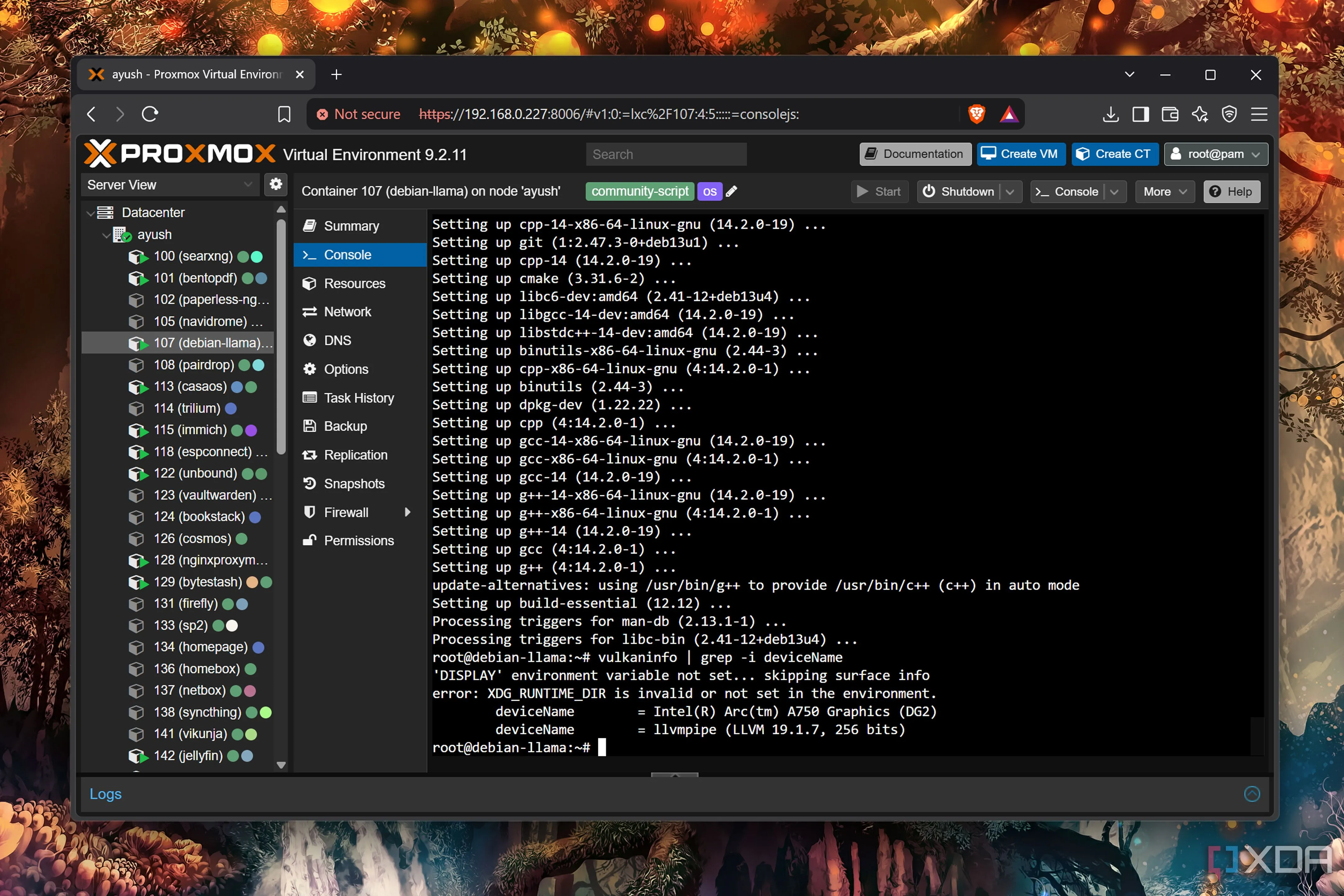Image resolution: width=1344 pixels, height=896 pixels.
Task: Click the container icon of 142 (jellyfin)
Action: pyautogui.click(x=138, y=756)
